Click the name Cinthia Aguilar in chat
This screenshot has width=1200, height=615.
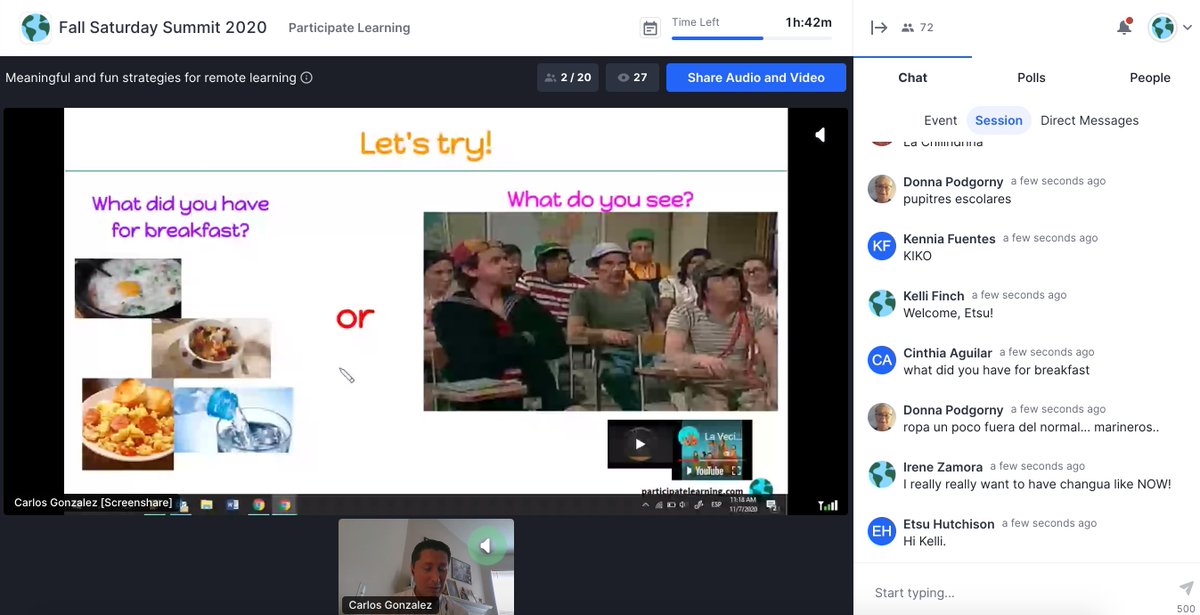(x=947, y=352)
